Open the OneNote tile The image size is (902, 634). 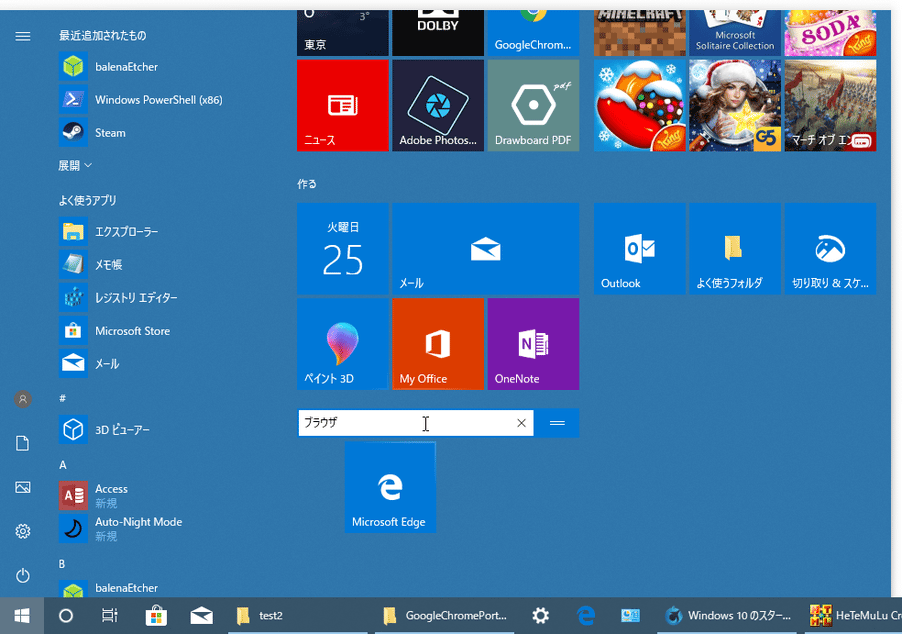pos(533,344)
